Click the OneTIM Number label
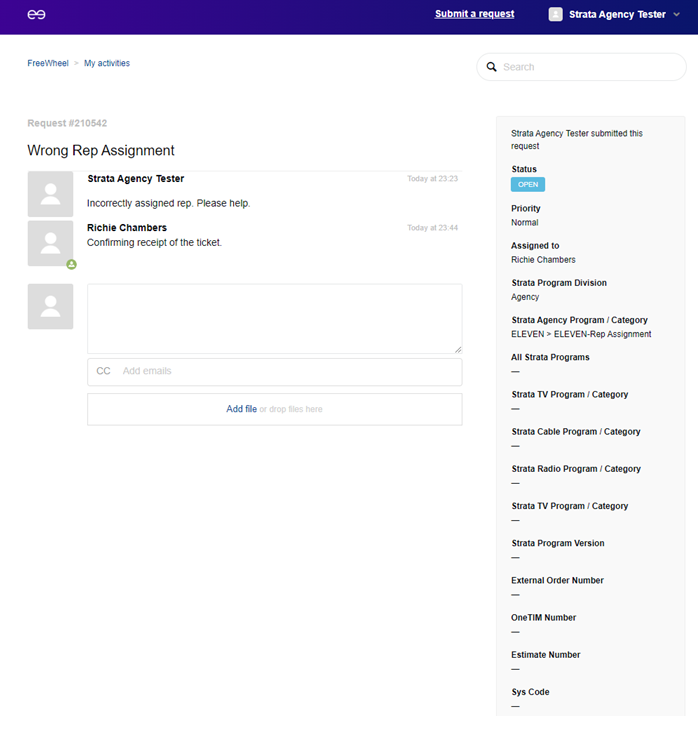 coord(543,618)
